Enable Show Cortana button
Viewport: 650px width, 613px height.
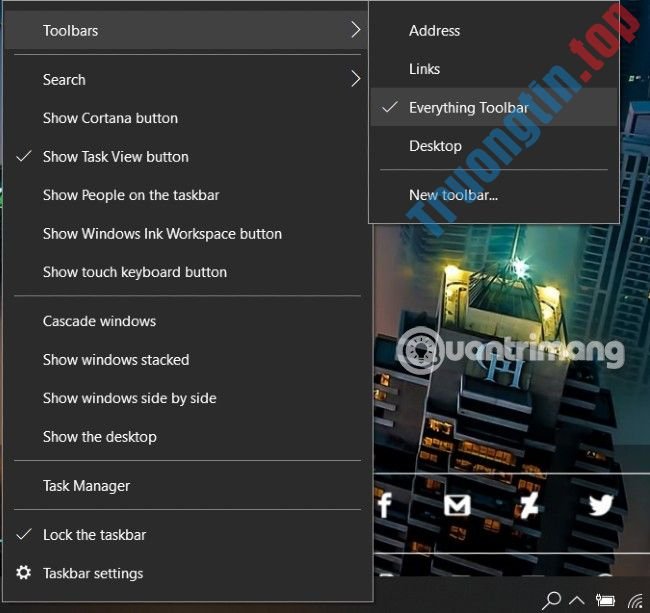point(187,118)
